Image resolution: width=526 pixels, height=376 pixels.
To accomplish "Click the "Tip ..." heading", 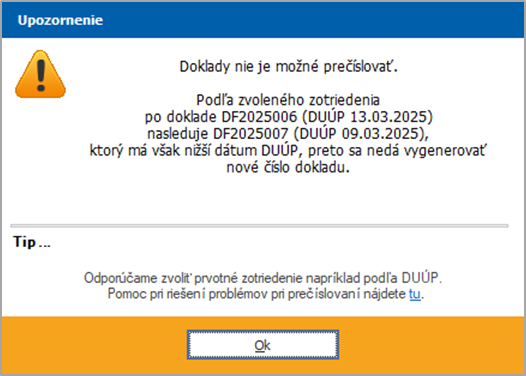I will click(32, 242).
